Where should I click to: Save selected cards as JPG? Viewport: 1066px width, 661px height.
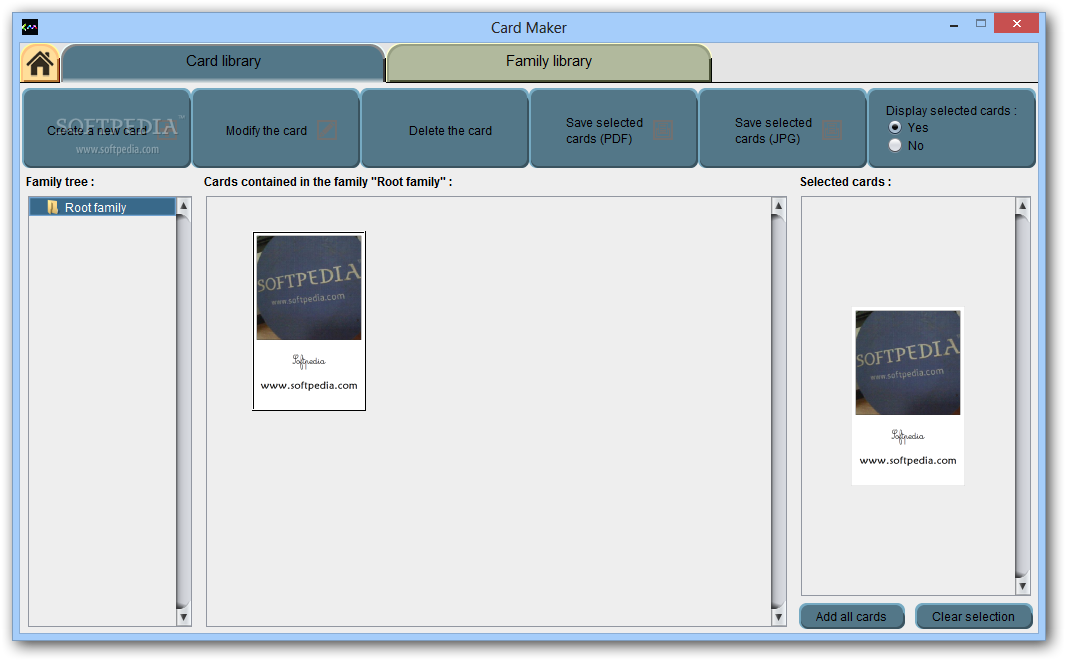click(783, 129)
